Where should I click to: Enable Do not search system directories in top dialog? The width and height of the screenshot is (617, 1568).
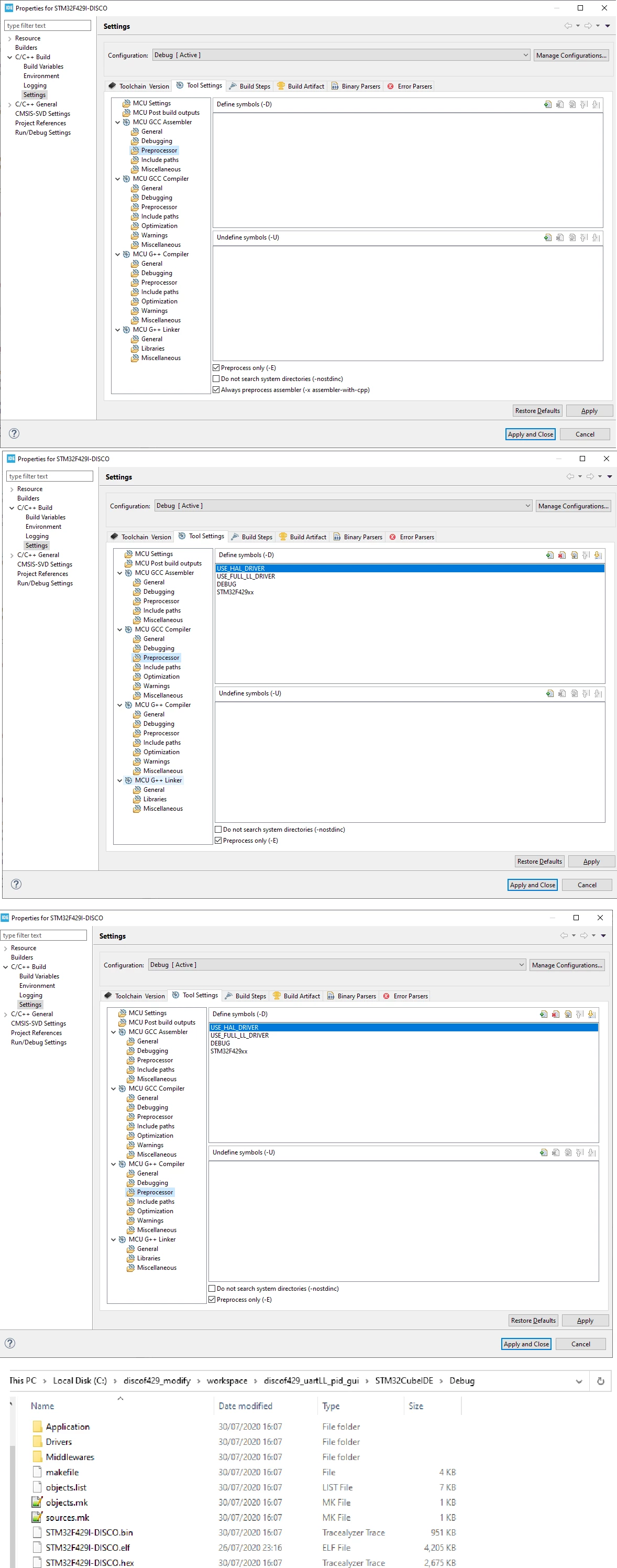pyautogui.click(x=216, y=378)
